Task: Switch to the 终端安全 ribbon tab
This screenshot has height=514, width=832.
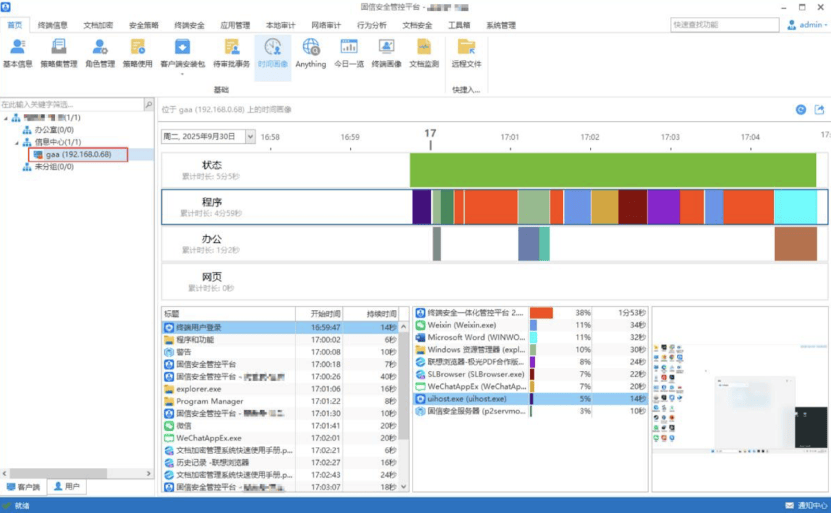Action: pos(189,25)
